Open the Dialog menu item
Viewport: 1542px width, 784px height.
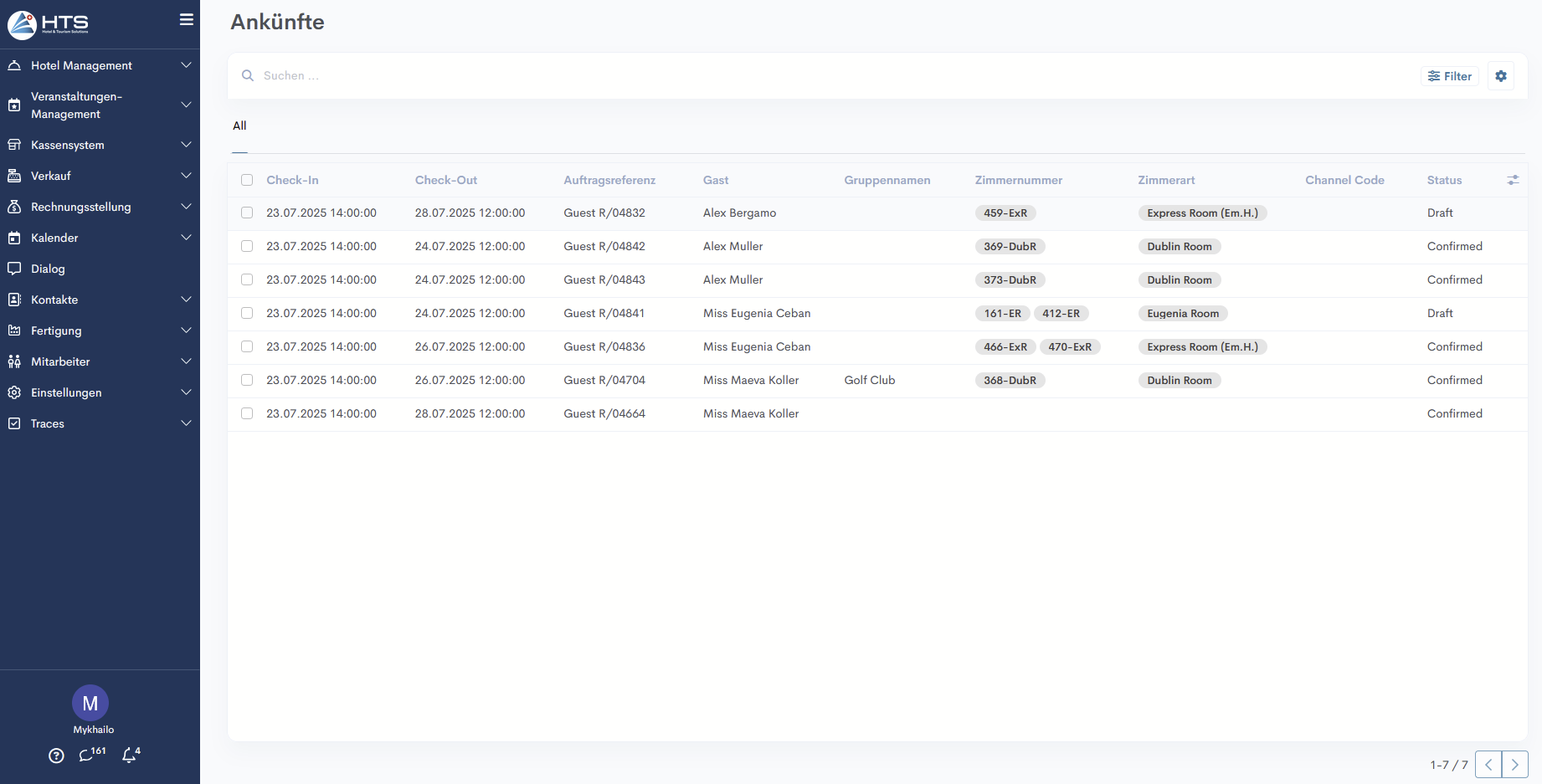click(48, 269)
